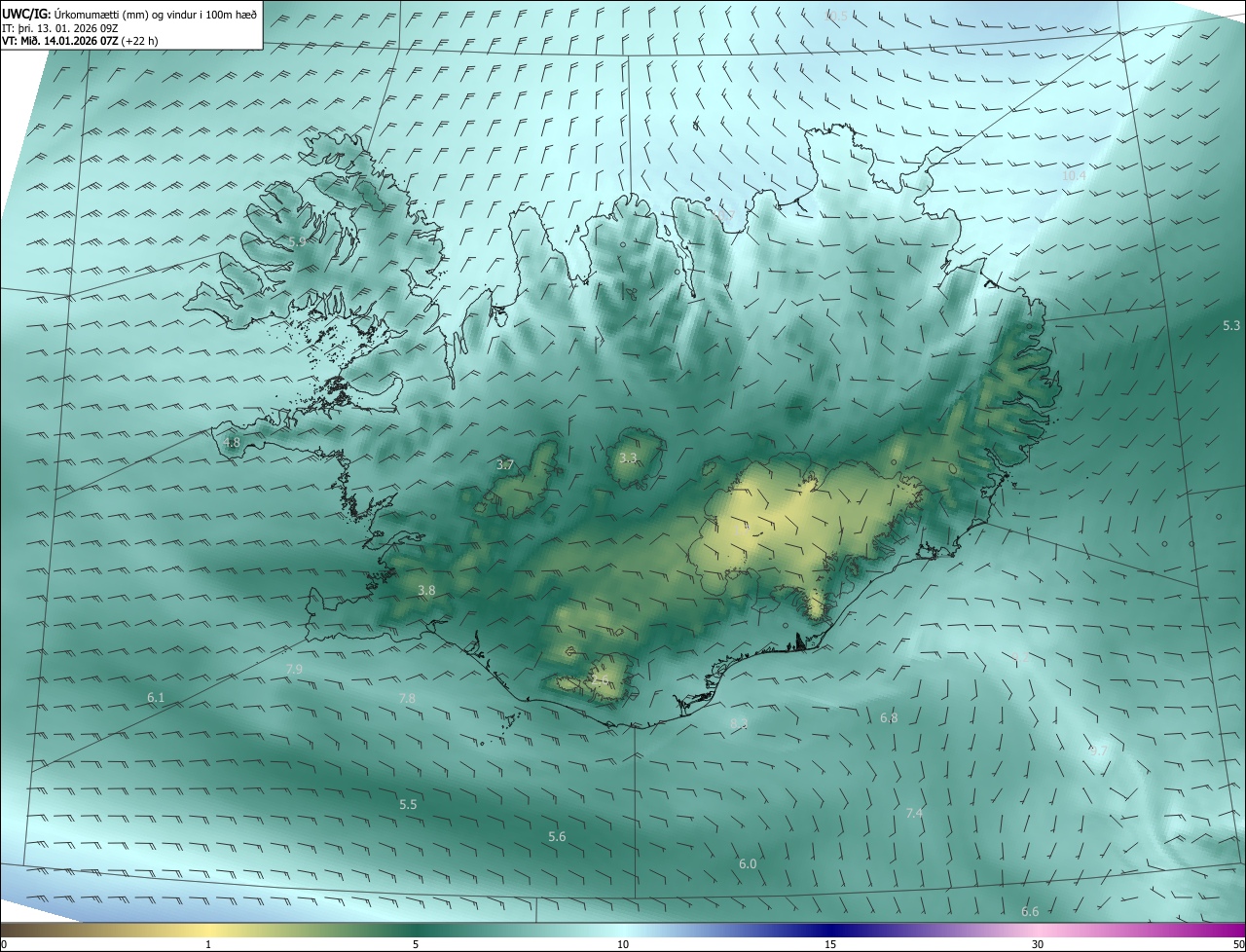Click the 7.4 value label on the map
This screenshot has width=1246, height=952.
[x=914, y=813]
